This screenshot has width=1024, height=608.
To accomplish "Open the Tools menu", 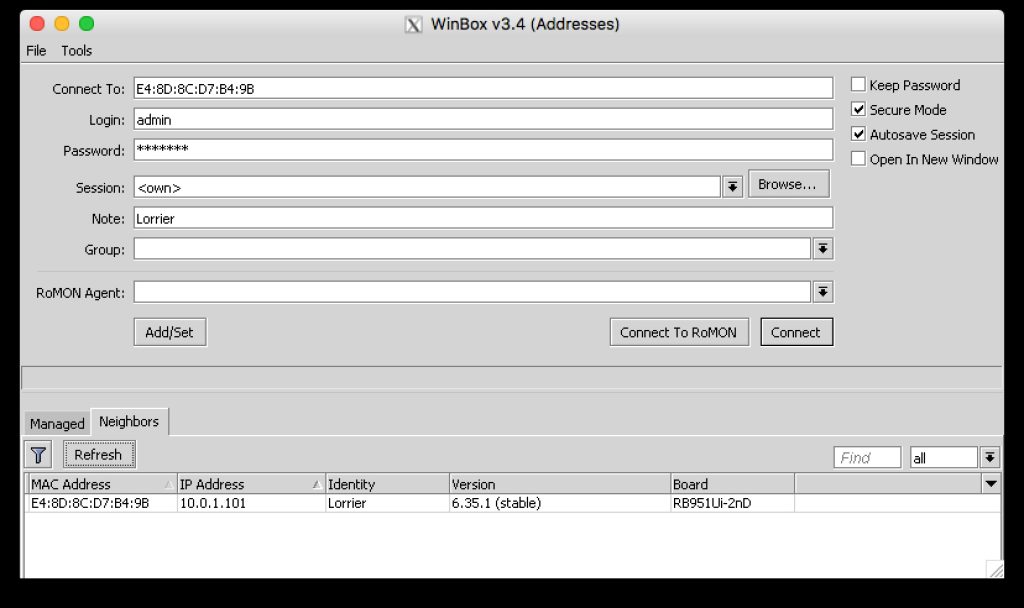I will (x=77, y=50).
